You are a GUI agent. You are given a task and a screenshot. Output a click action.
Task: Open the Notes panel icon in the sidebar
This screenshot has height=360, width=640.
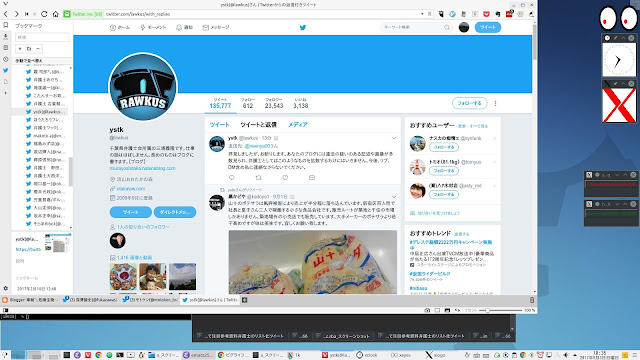[x=6, y=48]
